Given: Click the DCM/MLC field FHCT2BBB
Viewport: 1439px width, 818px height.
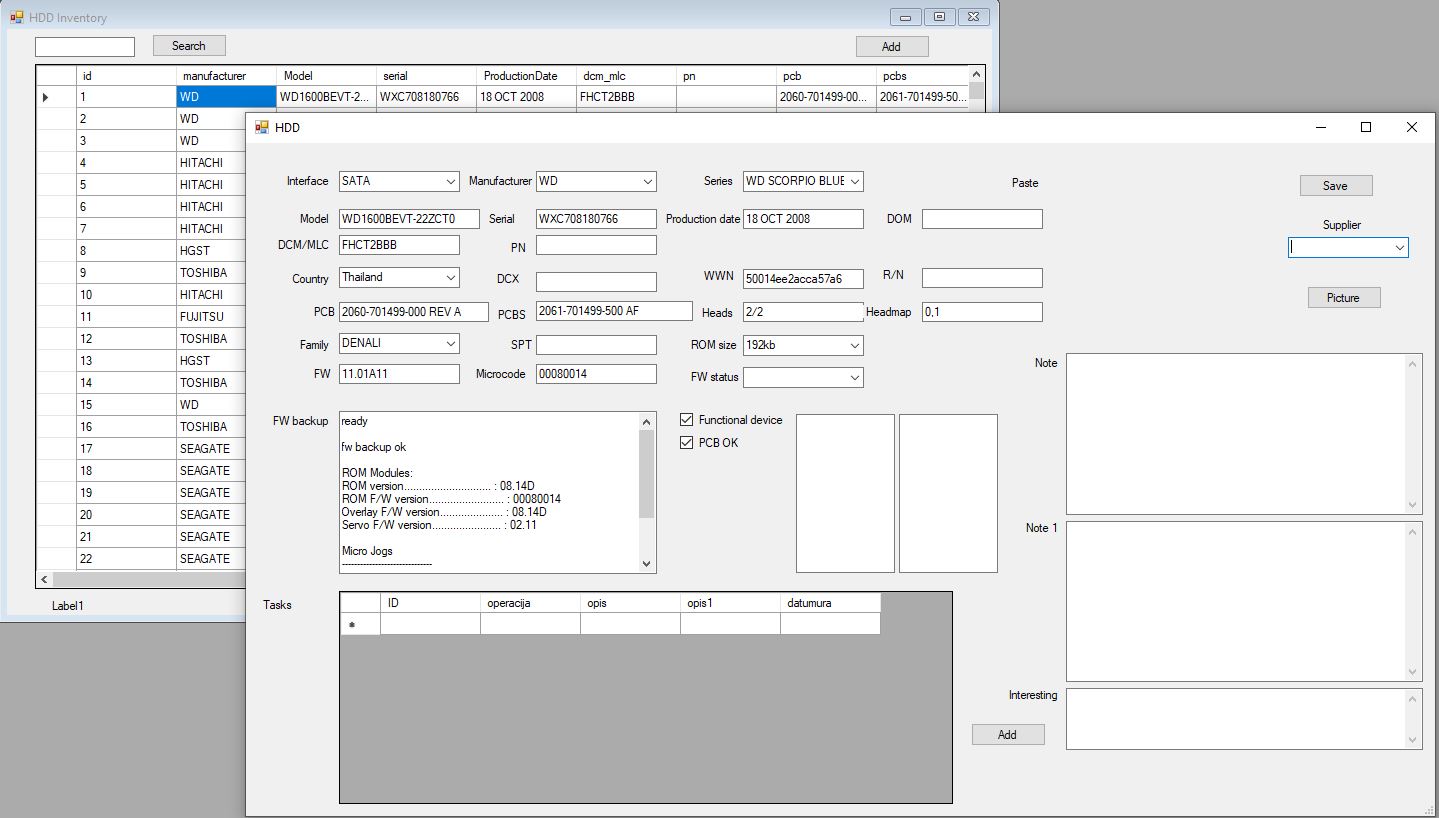Looking at the screenshot, I should click(x=400, y=244).
